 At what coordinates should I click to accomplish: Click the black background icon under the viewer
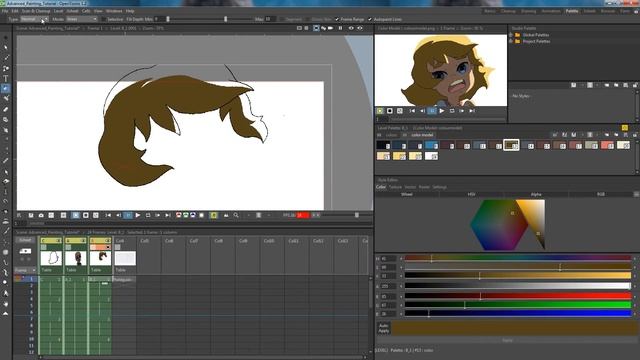point(86,215)
